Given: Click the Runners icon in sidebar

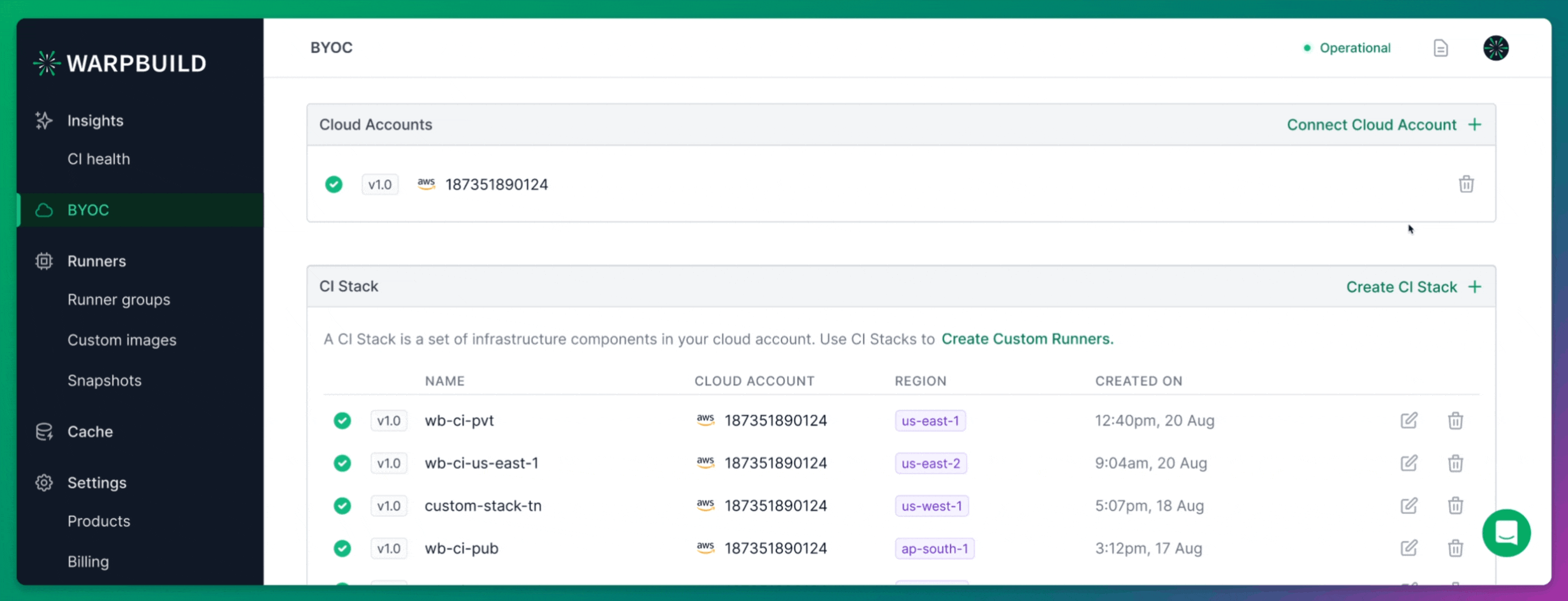Looking at the screenshot, I should pos(43,261).
